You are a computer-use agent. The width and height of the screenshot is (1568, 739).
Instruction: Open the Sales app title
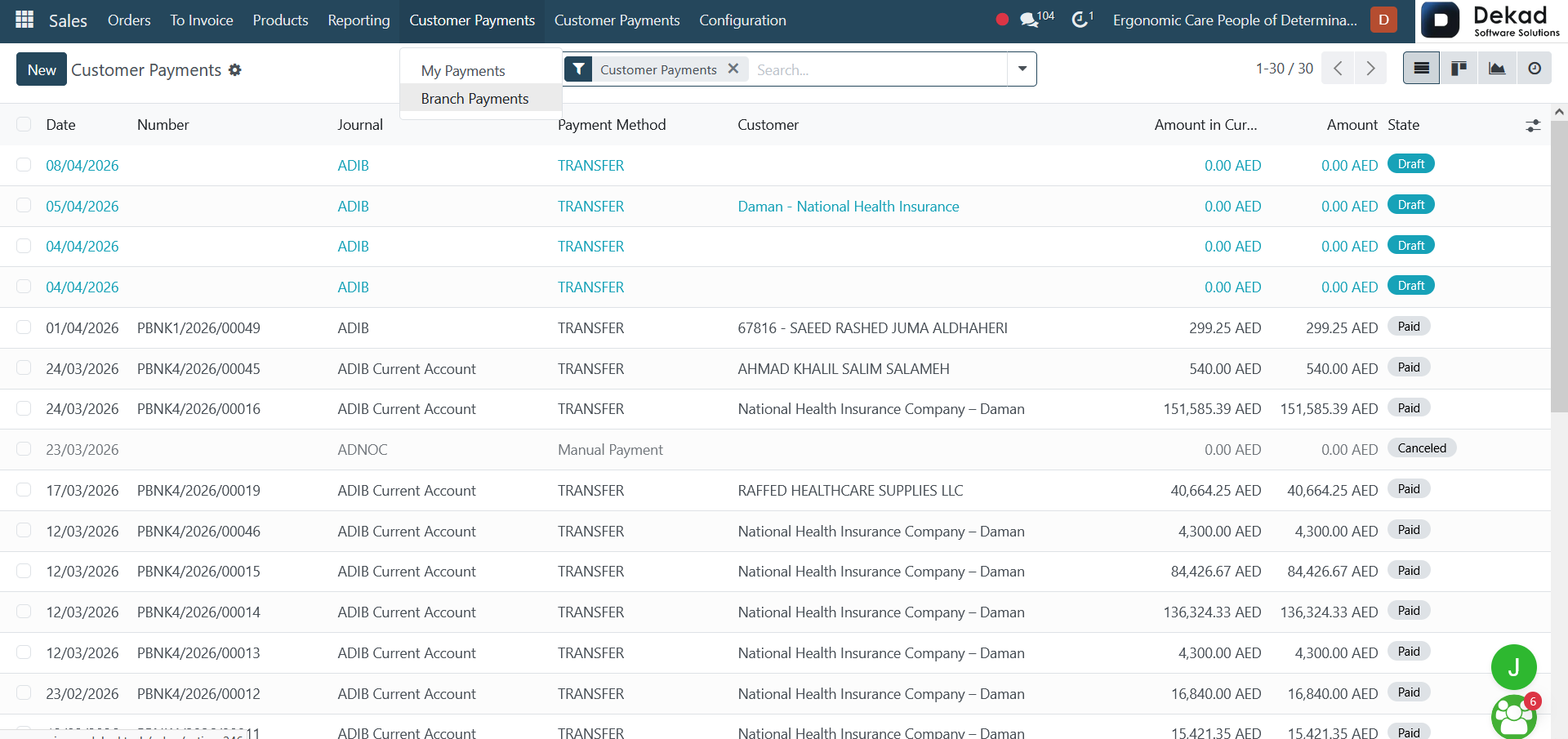tap(68, 20)
